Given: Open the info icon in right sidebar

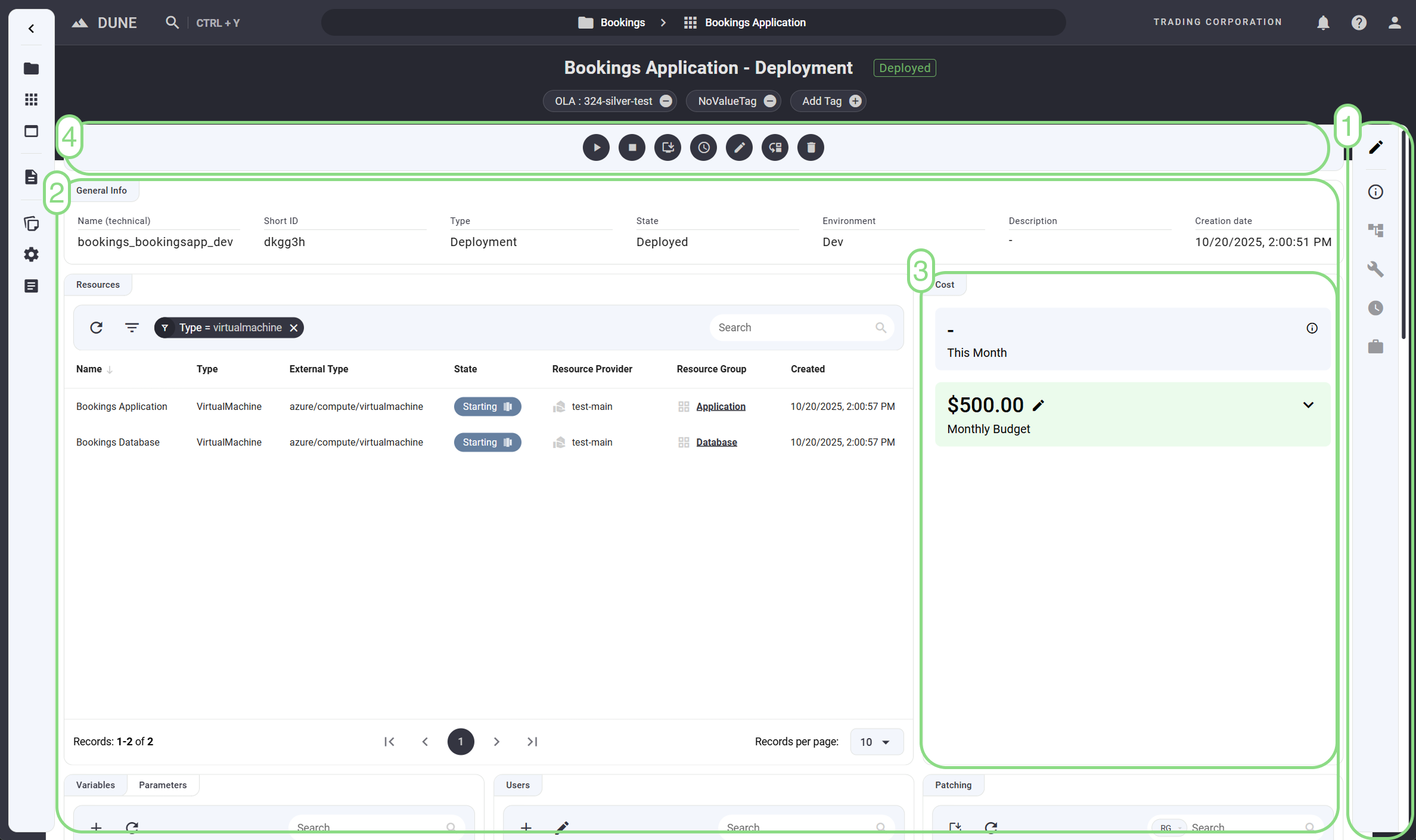Looking at the screenshot, I should pyautogui.click(x=1375, y=192).
